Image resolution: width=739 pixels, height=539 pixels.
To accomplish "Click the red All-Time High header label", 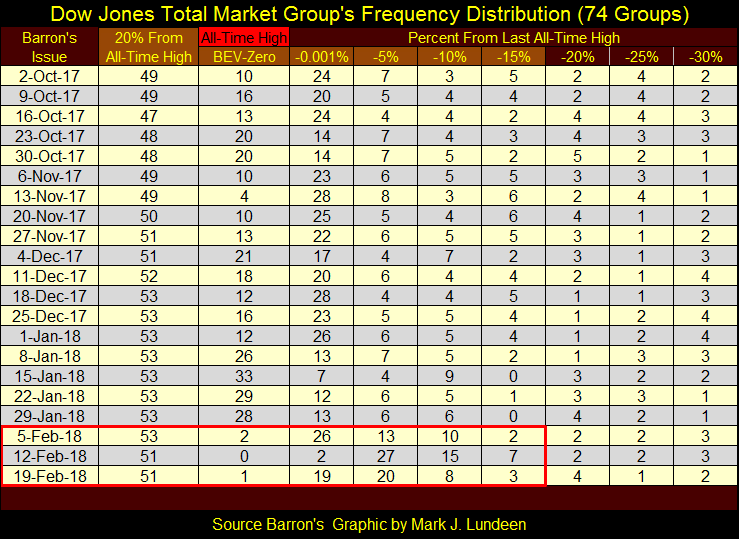I will pos(243,38).
